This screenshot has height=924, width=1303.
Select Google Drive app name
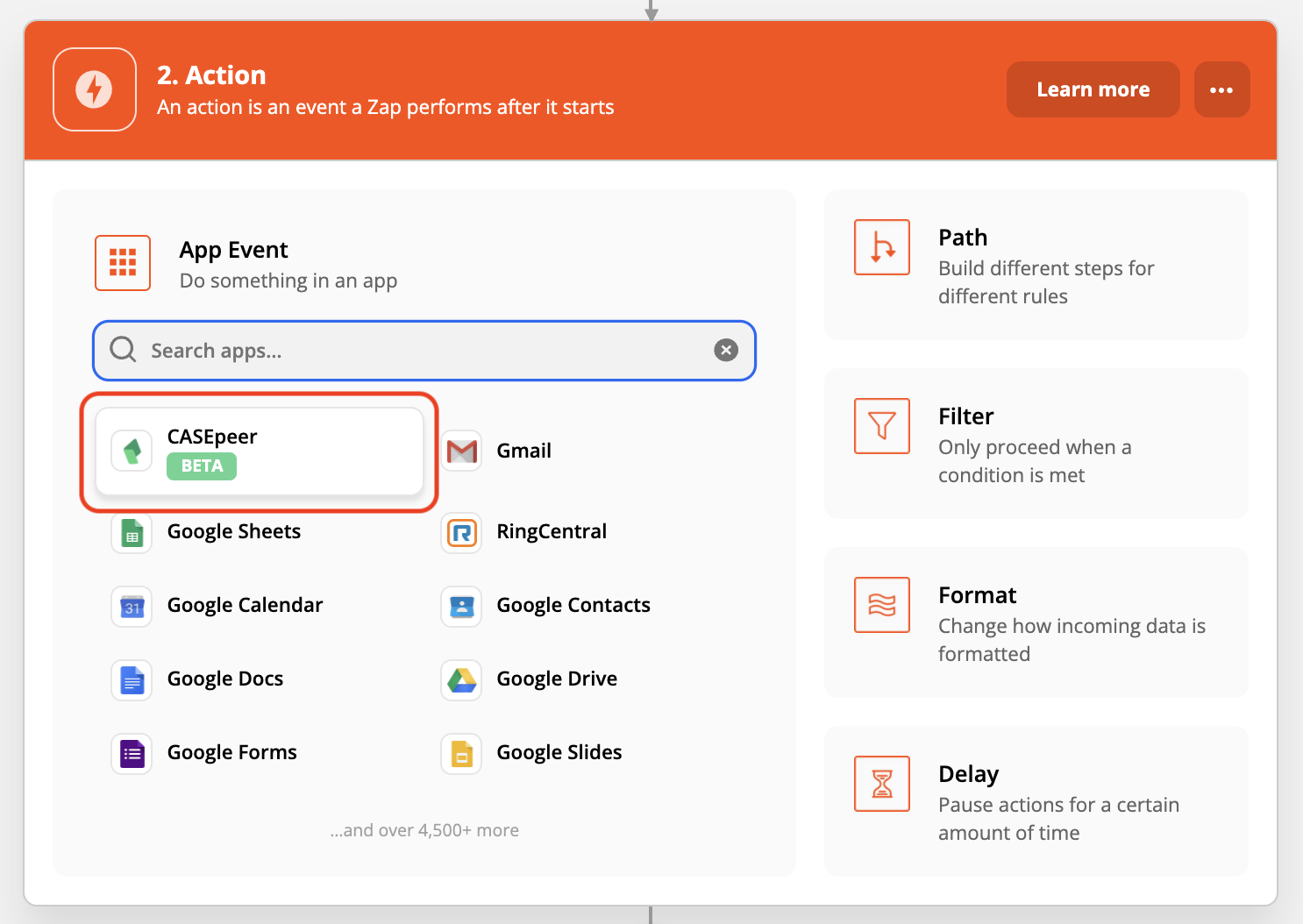pyautogui.click(x=557, y=679)
